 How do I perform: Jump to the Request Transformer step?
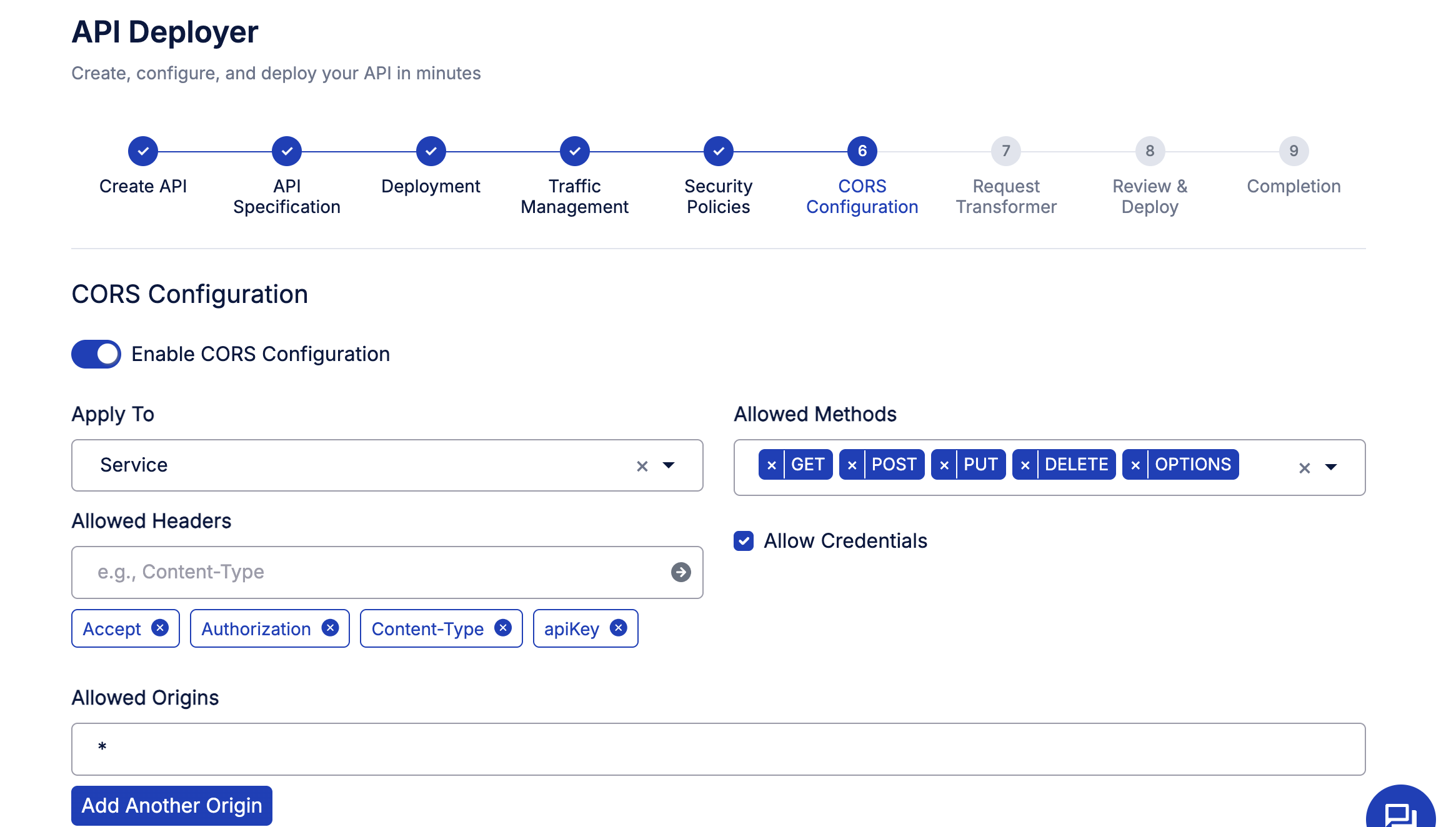[x=1006, y=151]
